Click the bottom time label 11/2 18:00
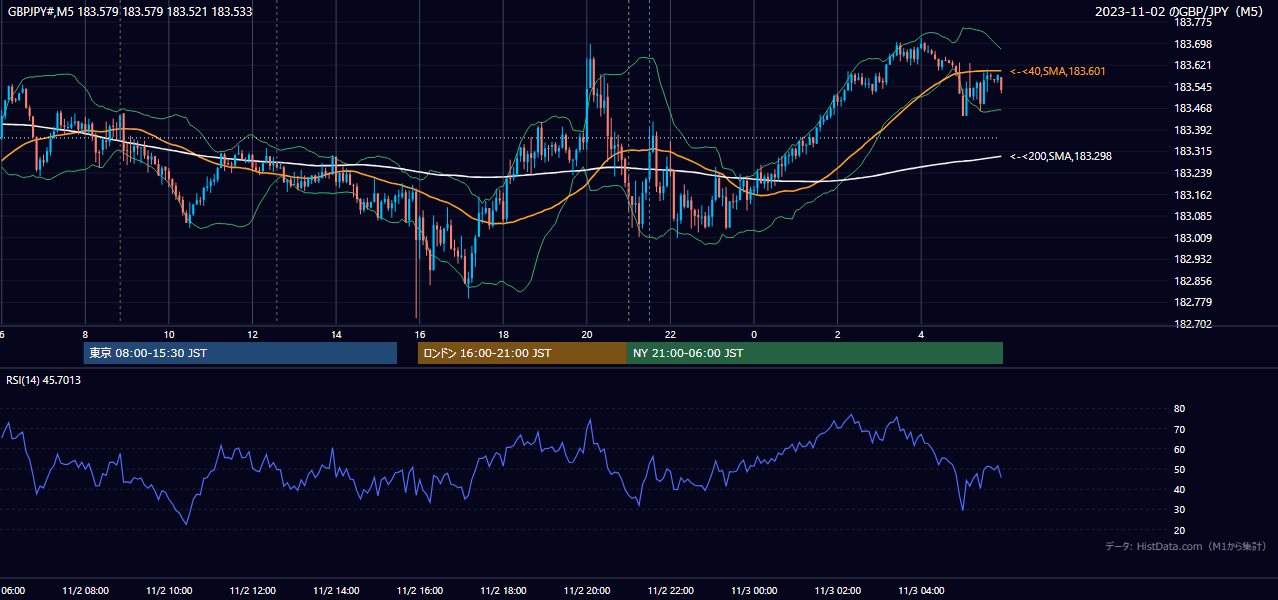This screenshot has width=1278, height=600. click(504, 591)
